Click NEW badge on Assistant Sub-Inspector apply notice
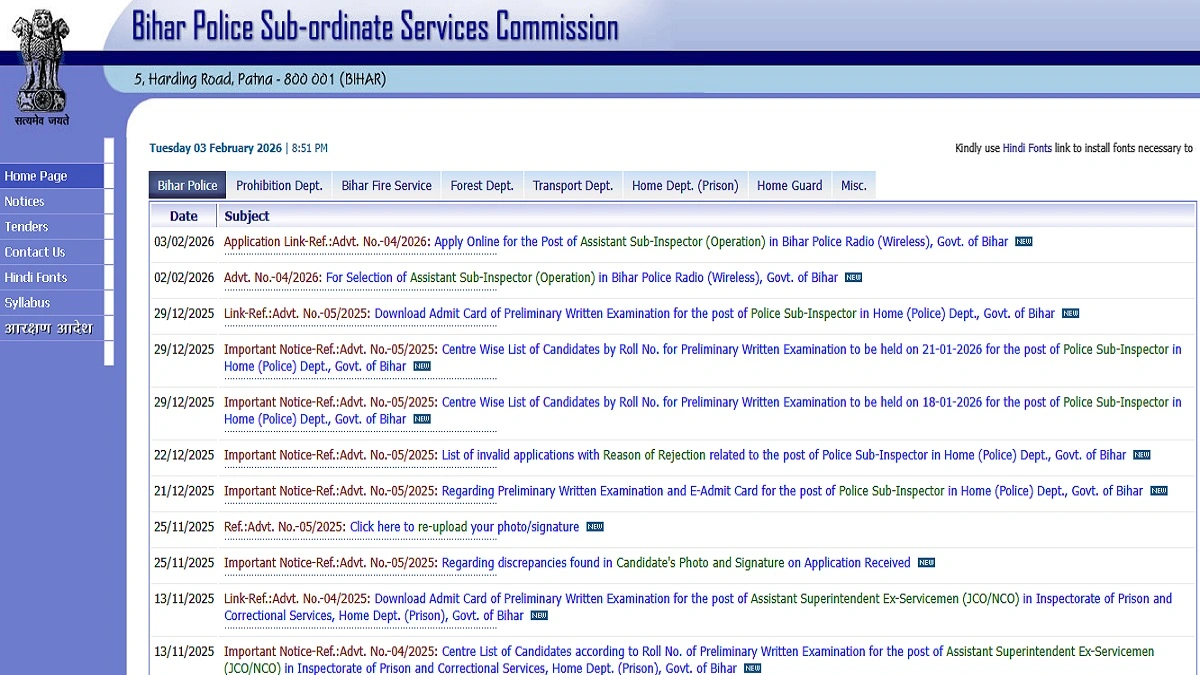Image resolution: width=1200 pixels, height=675 pixels. click(x=1024, y=241)
